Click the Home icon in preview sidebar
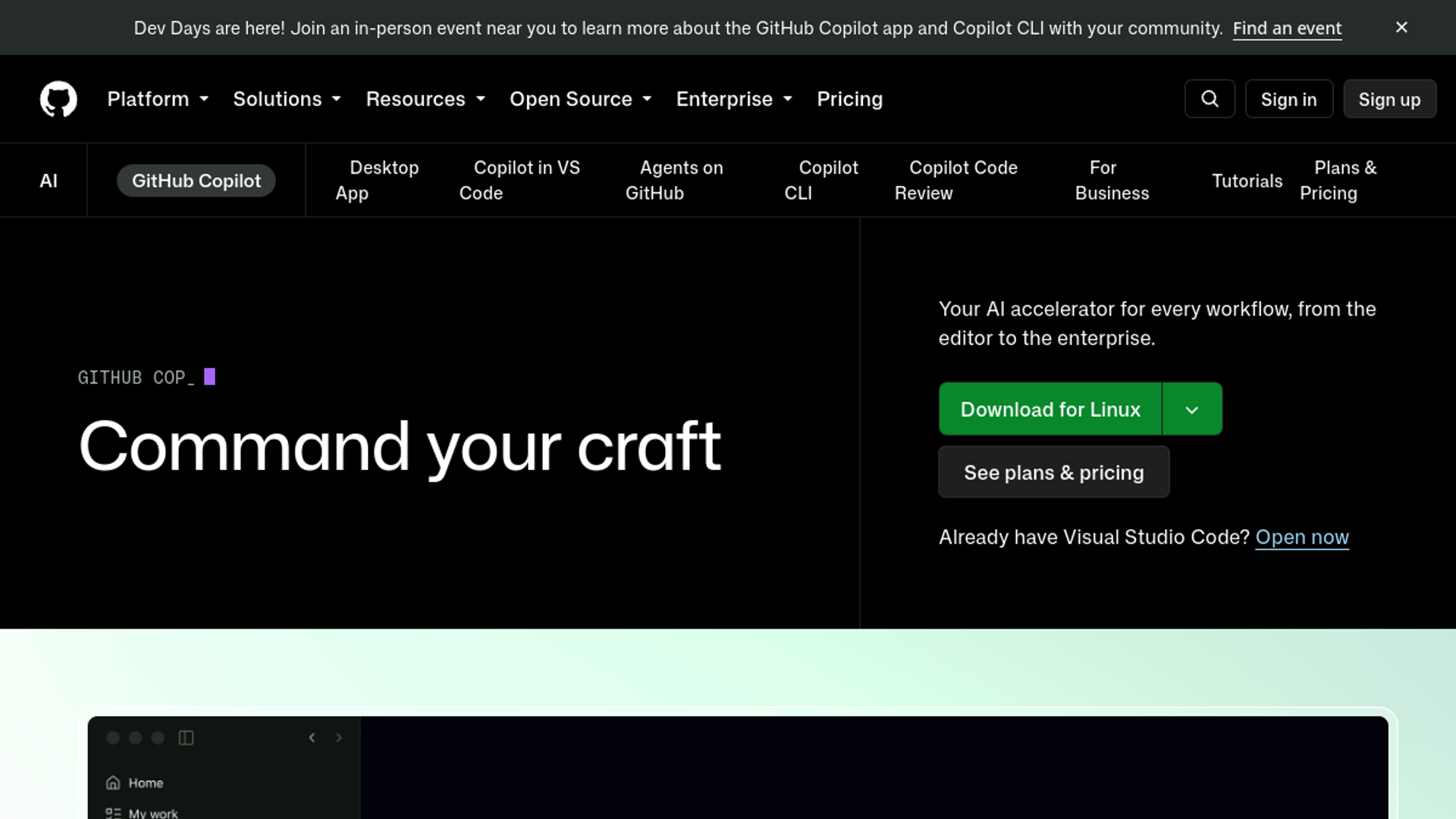The height and width of the screenshot is (819, 1456). point(113,783)
